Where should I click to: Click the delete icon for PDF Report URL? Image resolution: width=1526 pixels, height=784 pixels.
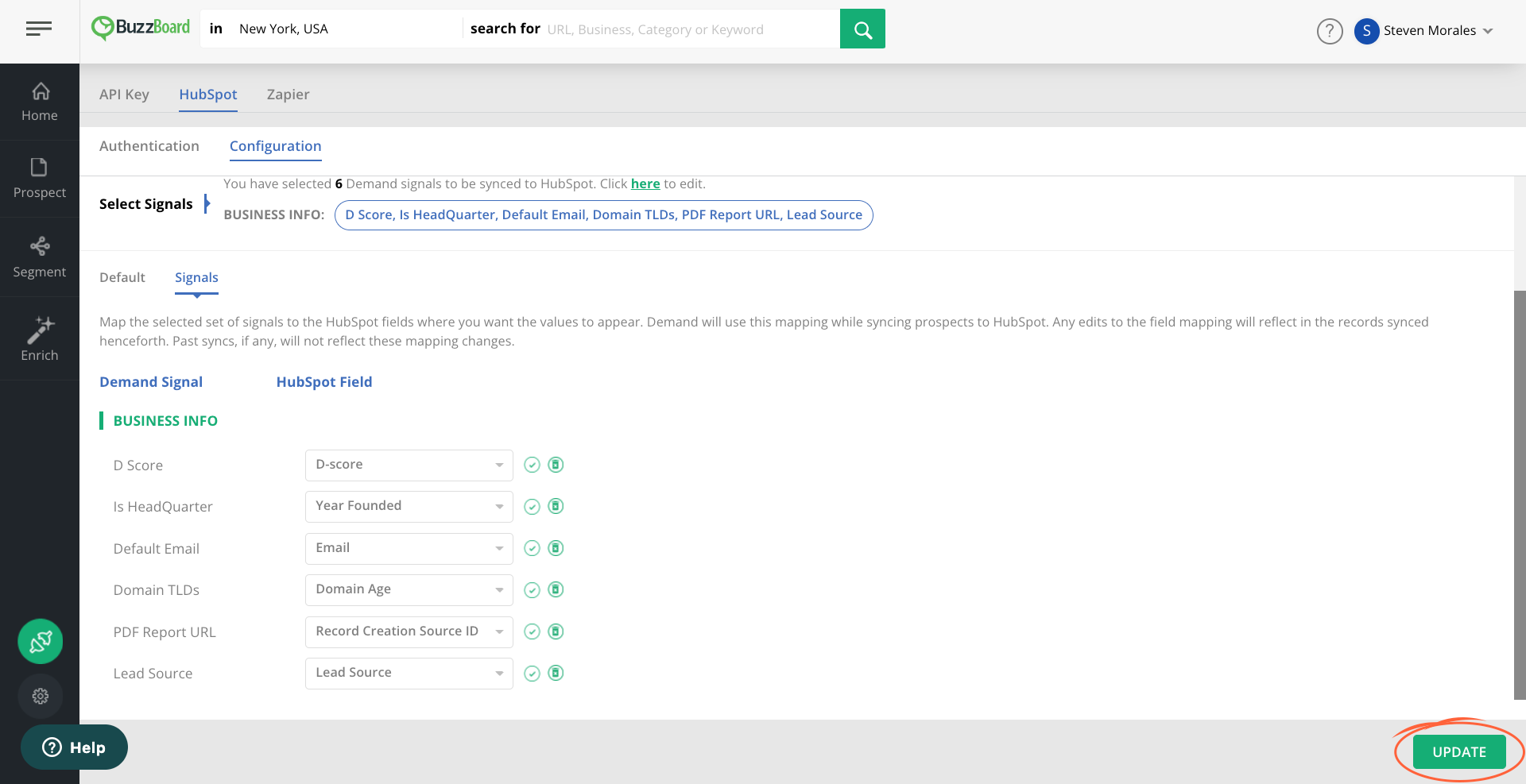click(556, 631)
